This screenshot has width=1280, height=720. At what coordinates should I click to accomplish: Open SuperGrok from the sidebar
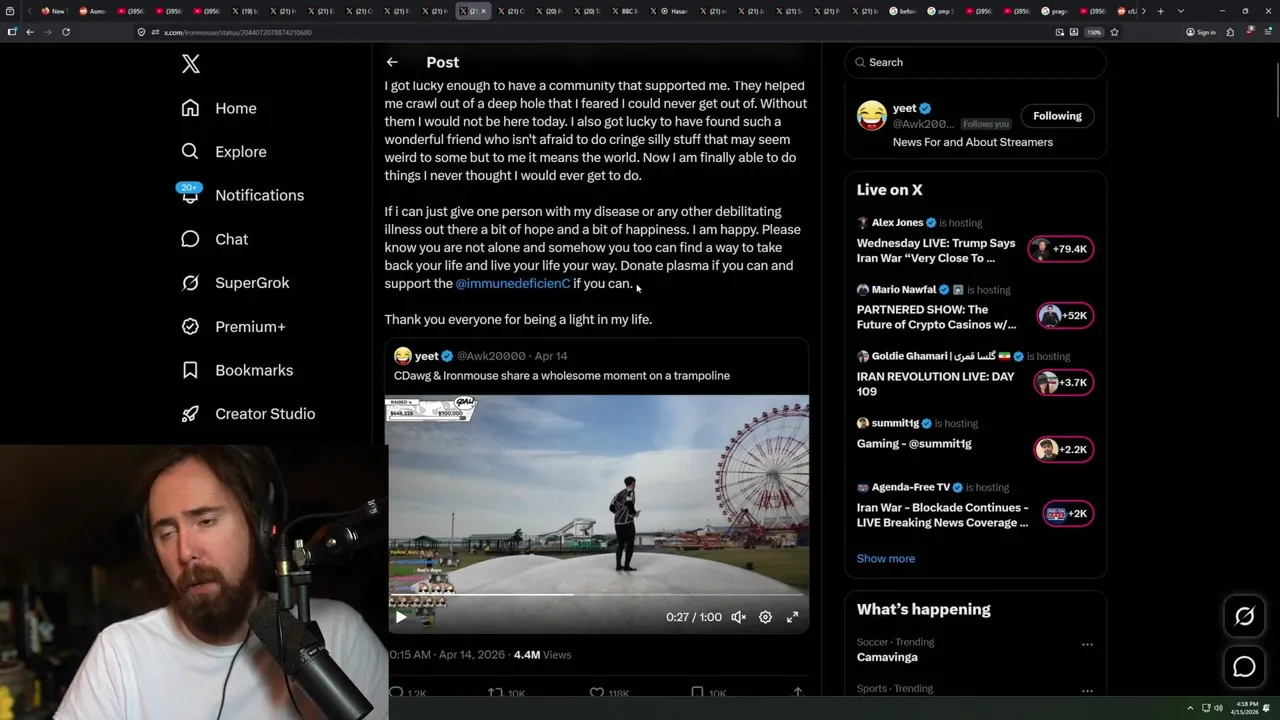(x=235, y=283)
